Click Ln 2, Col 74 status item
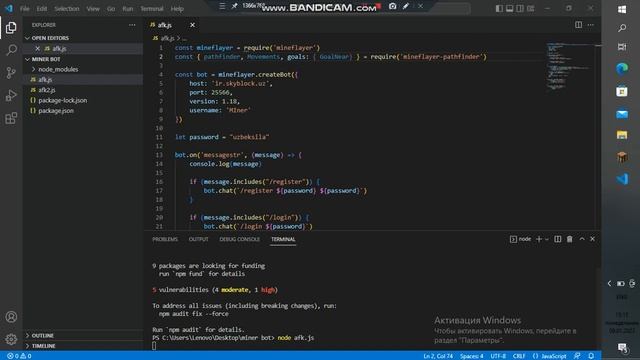Screen dimensions: 640x360 pyautogui.click(x=438, y=356)
